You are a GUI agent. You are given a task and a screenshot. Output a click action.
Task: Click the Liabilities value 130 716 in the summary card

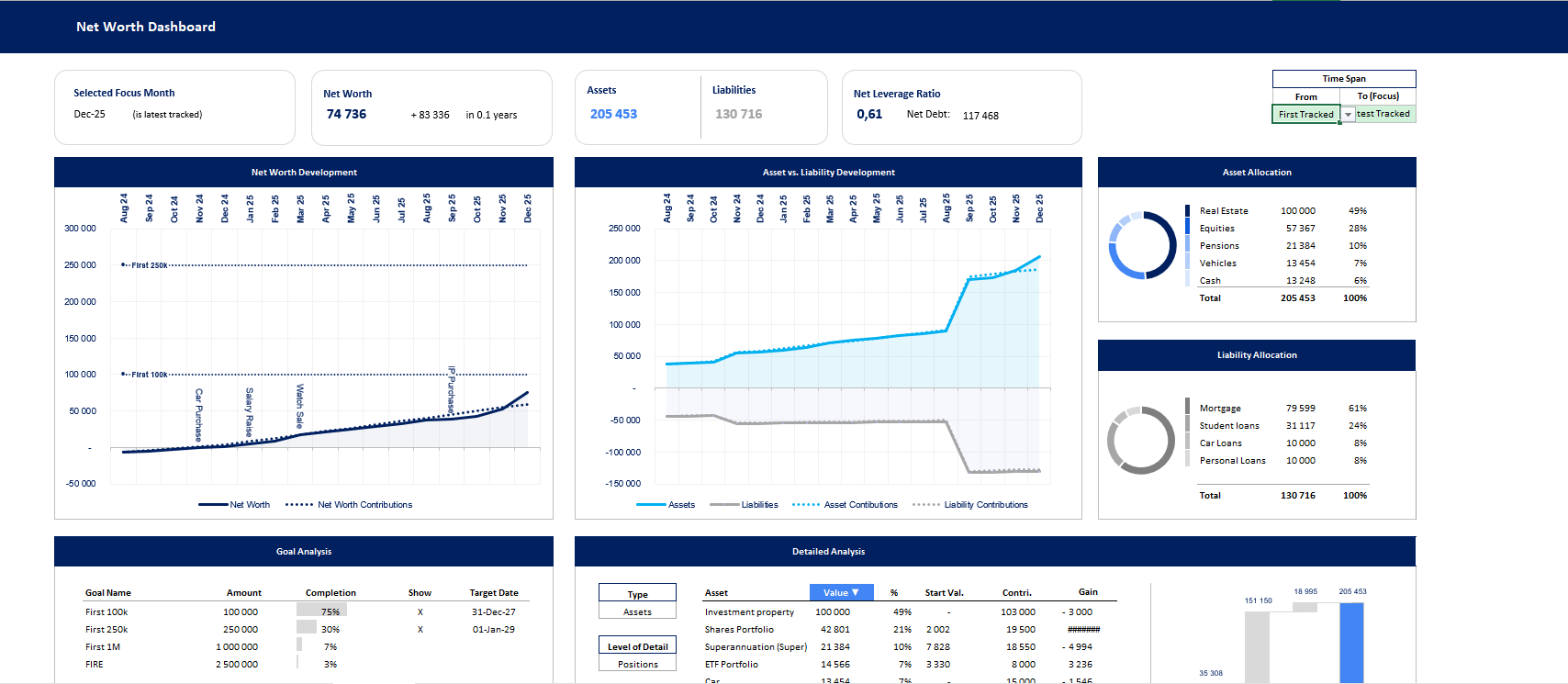click(x=739, y=114)
